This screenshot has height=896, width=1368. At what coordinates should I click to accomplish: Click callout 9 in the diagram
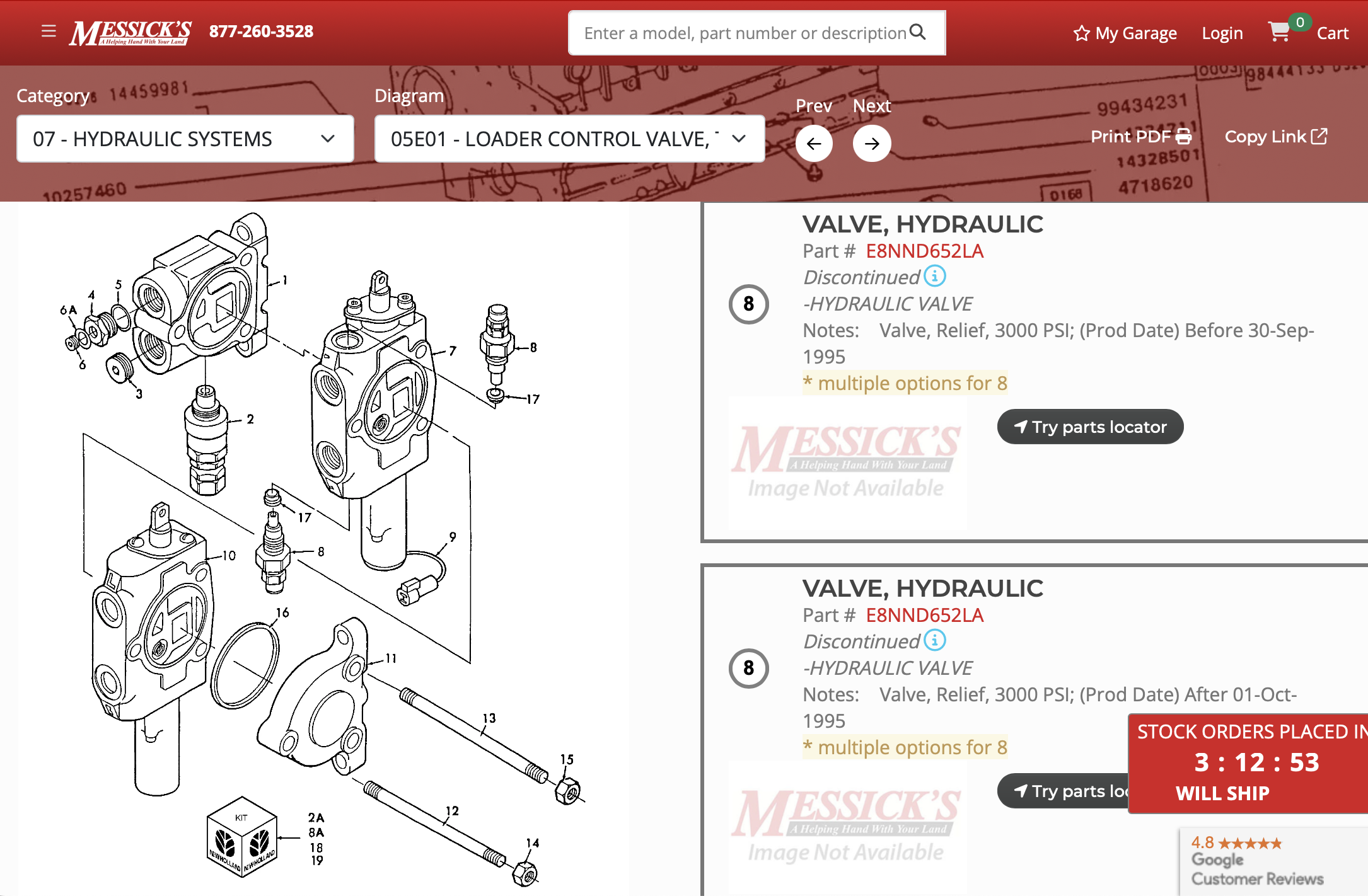coord(453,537)
